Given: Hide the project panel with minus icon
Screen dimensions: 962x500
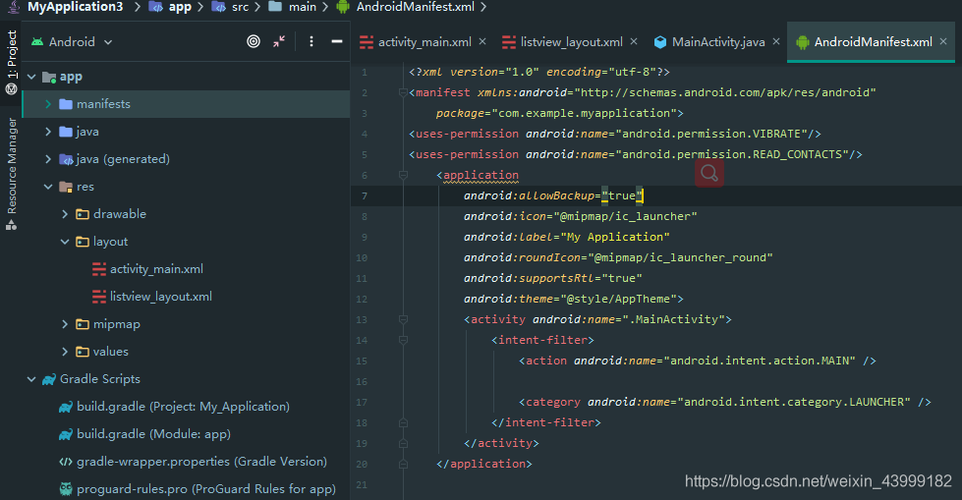Looking at the screenshot, I should point(337,41).
